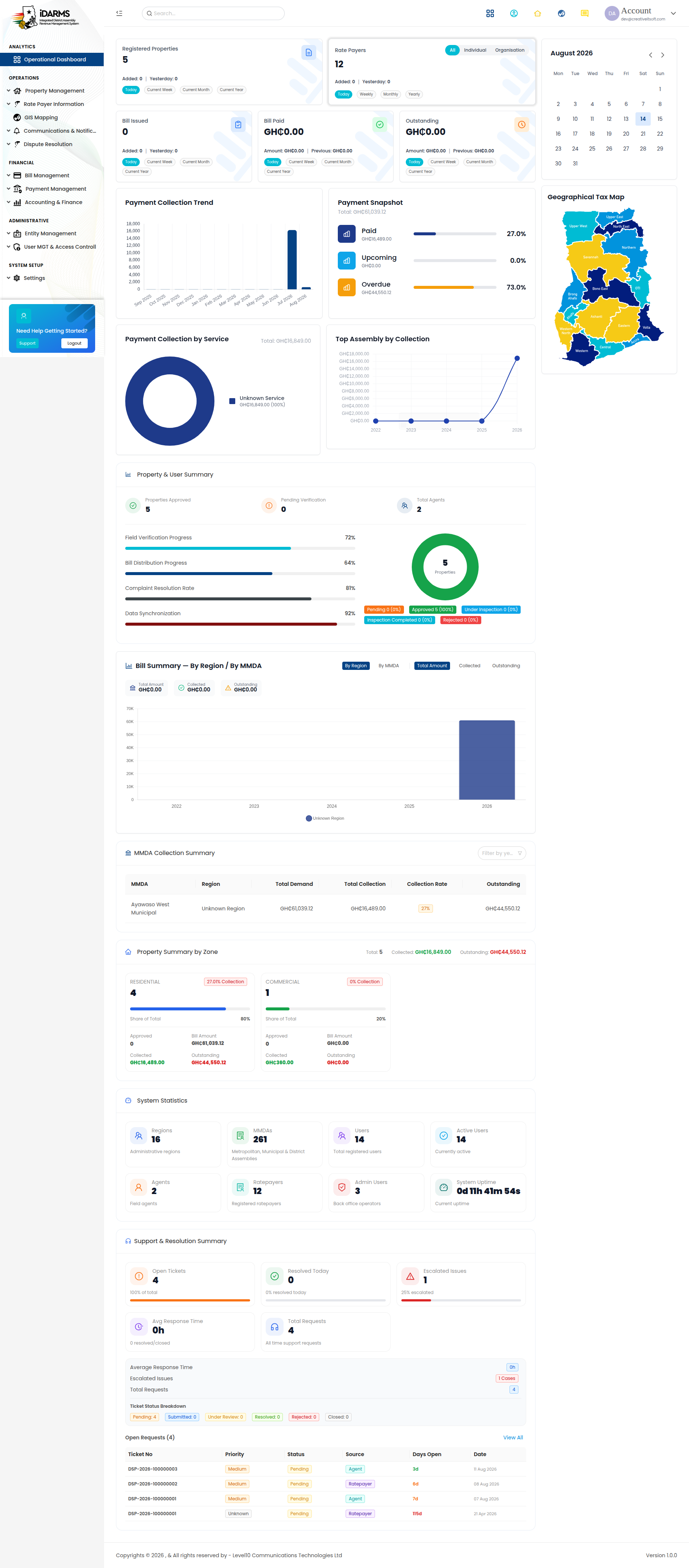Open the Operational Dashboard menu item
This screenshot has height=1568, width=689.
coord(52,59)
